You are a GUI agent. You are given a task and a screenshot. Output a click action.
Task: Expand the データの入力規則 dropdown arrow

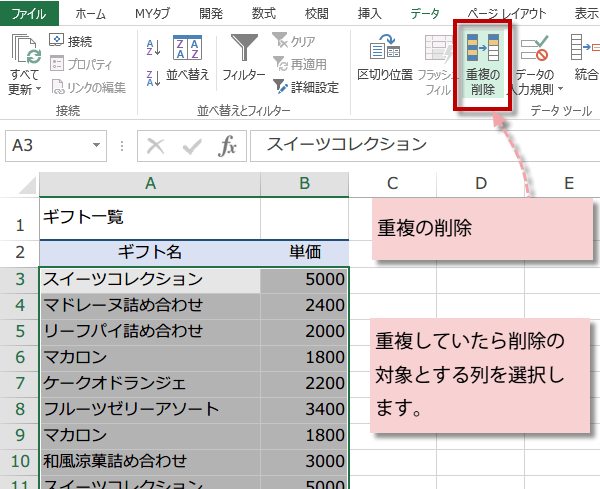[560, 89]
